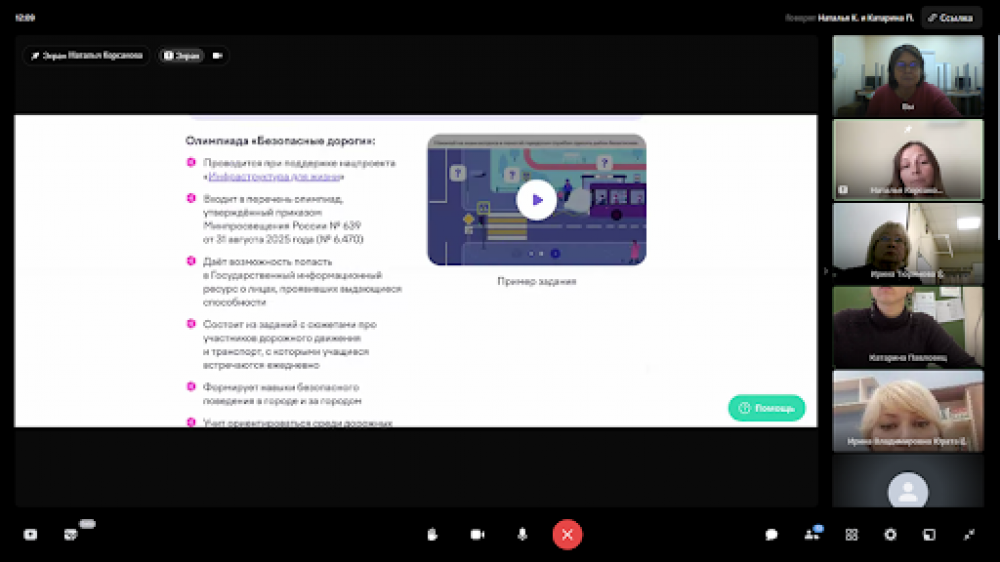
Task: Open the icon with the badge beside recording
Action: point(71,535)
